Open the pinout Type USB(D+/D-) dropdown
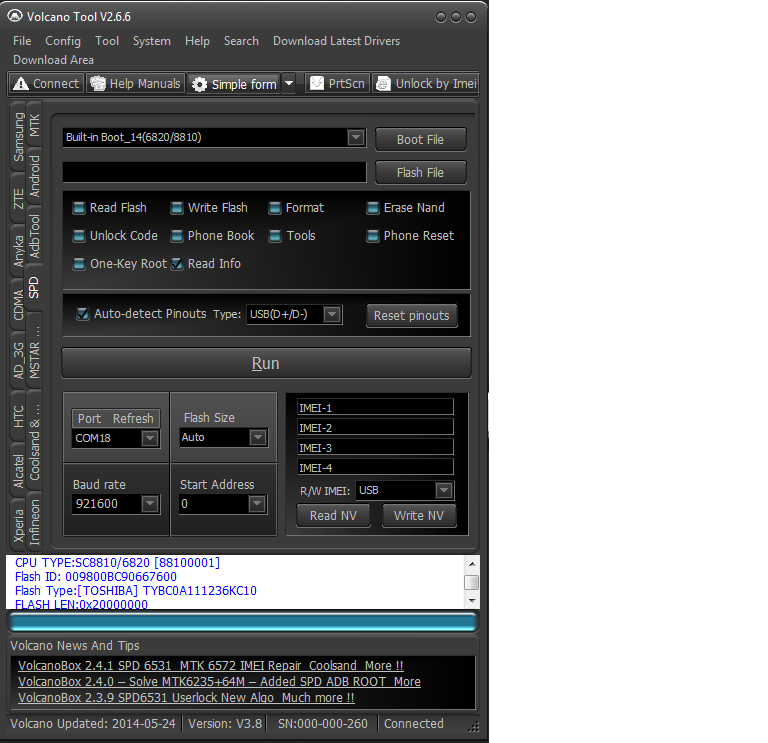This screenshot has width=768, height=743. pyautogui.click(x=333, y=314)
